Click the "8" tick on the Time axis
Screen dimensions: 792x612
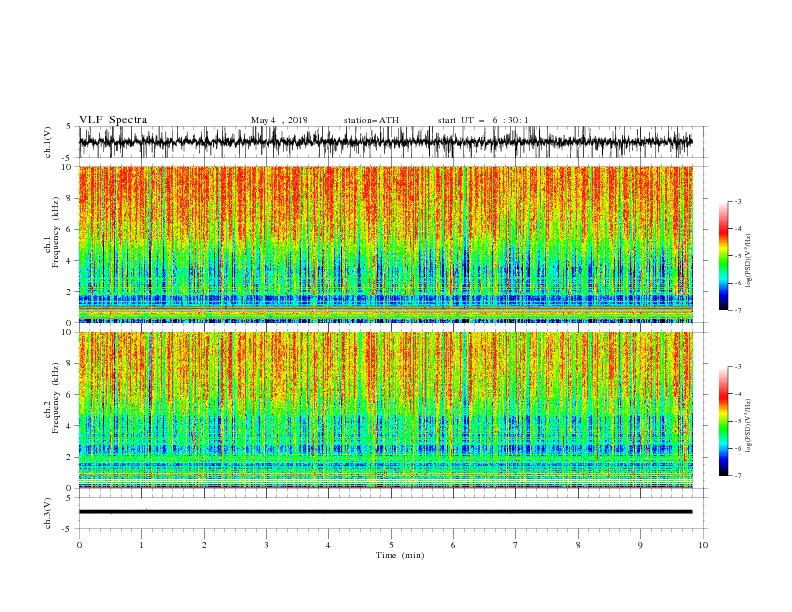(x=578, y=545)
